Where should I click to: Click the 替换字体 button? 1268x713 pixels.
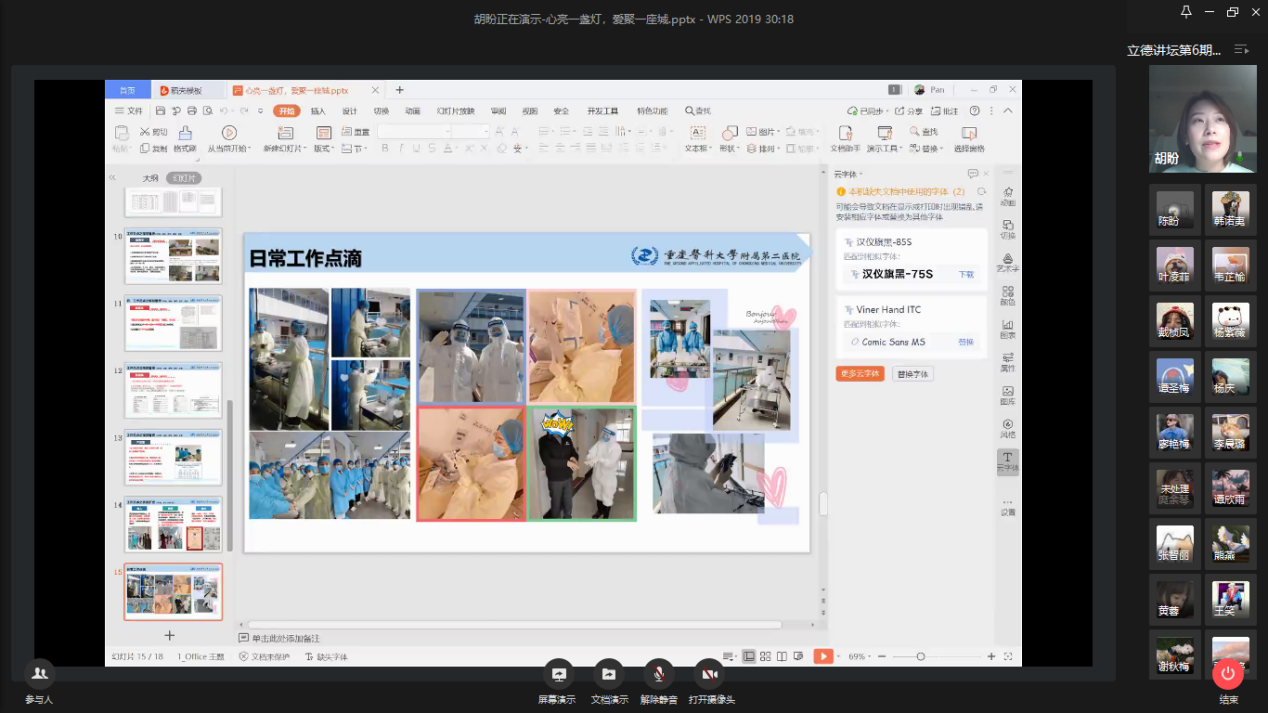point(912,374)
